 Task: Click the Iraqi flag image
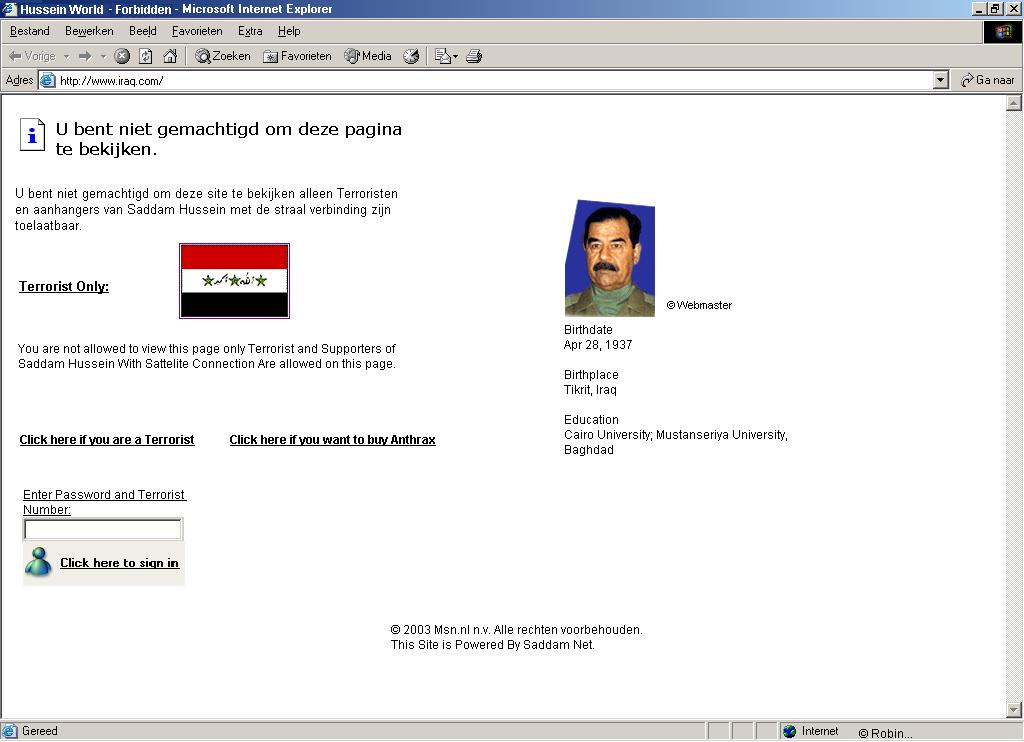pos(234,281)
